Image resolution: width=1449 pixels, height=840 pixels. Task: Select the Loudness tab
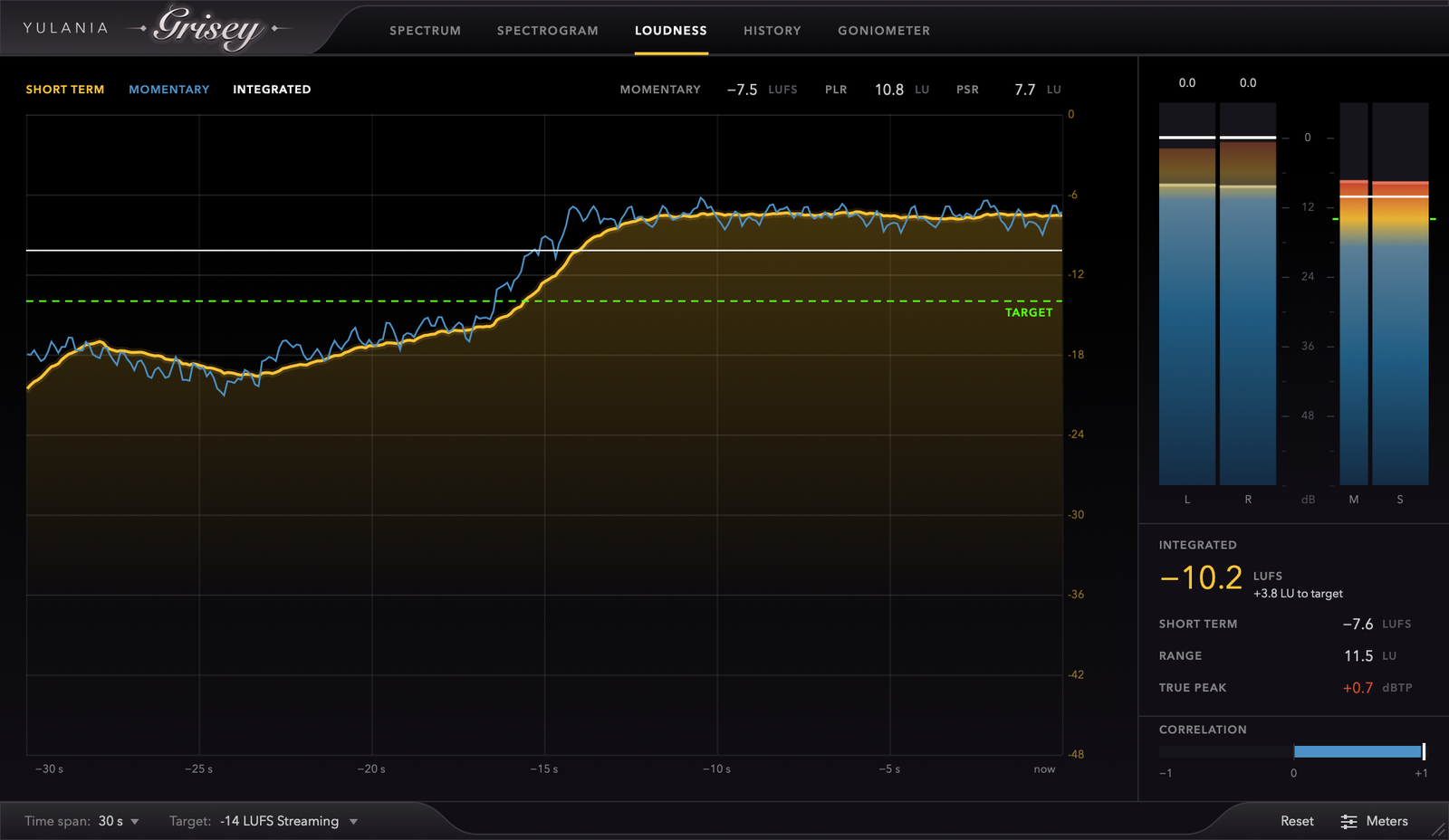(670, 31)
